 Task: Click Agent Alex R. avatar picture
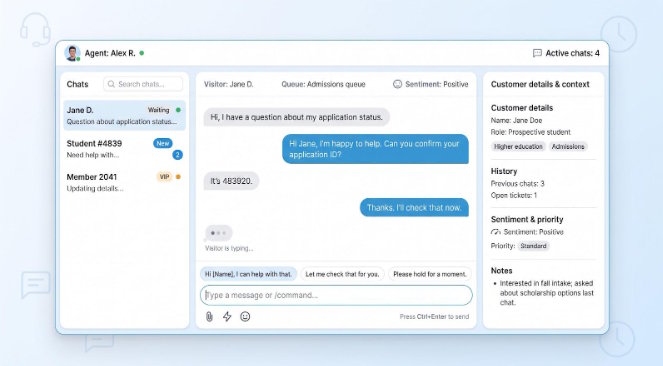point(72,53)
